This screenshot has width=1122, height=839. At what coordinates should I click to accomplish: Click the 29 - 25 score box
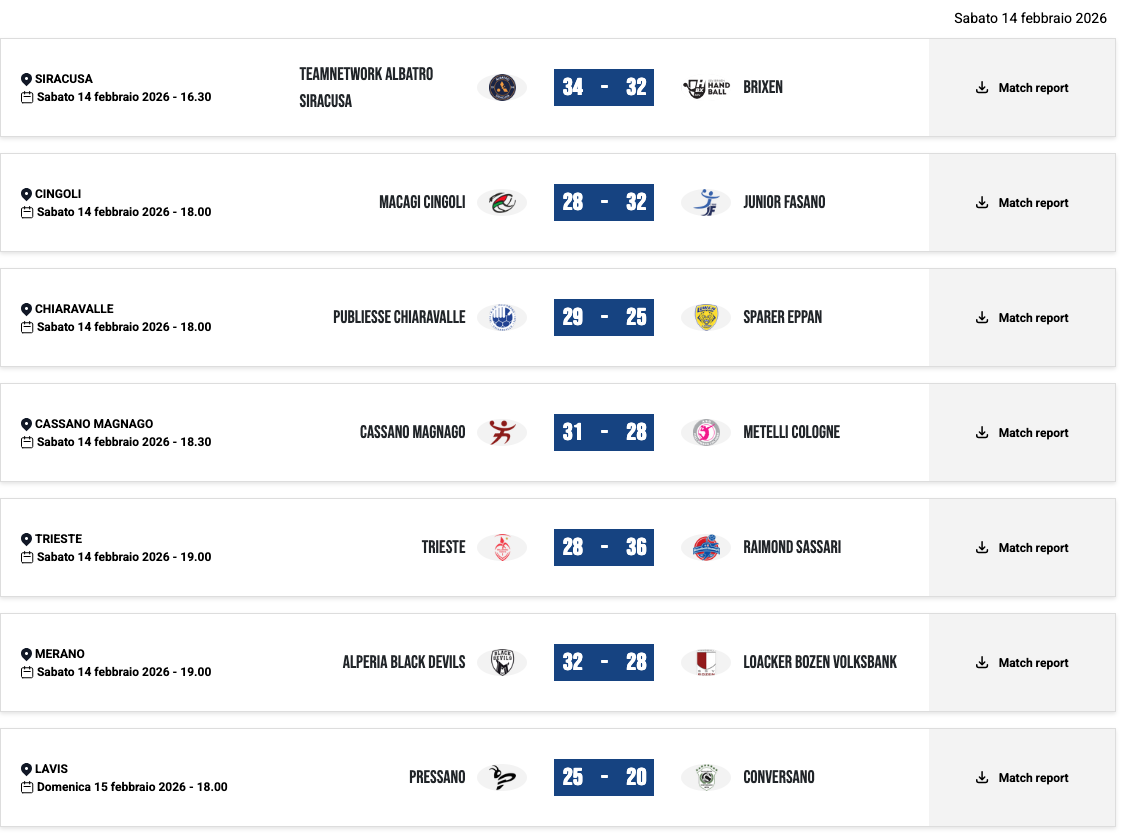(x=604, y=317)
